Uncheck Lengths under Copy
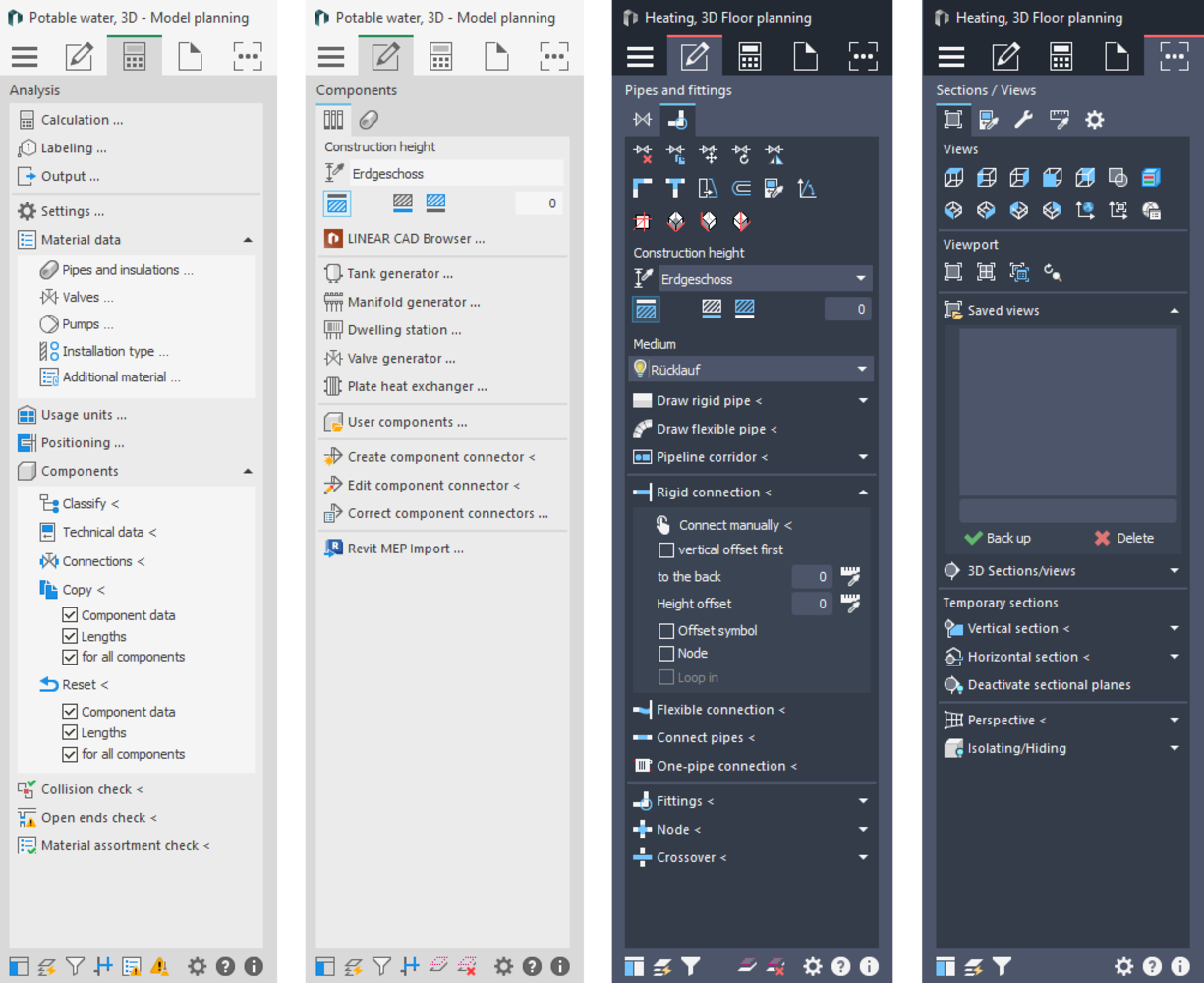The image size is (1204, 983). pyautogui.click(x=70, y=637)
